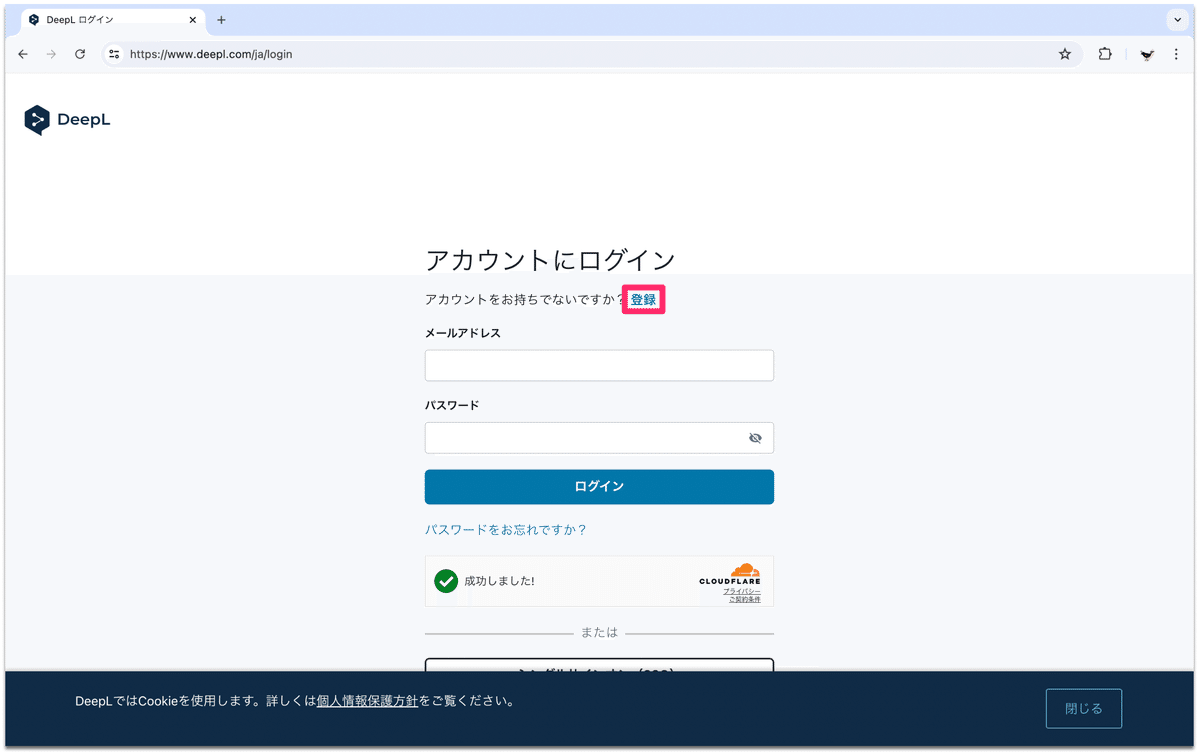
Task: Go back to the previous page
Action: (23, 54)
